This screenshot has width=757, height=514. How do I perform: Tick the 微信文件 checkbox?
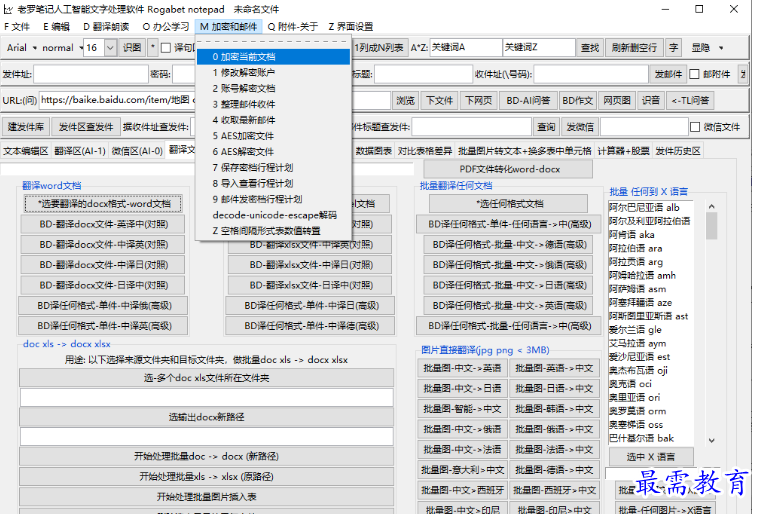(695, 127)
